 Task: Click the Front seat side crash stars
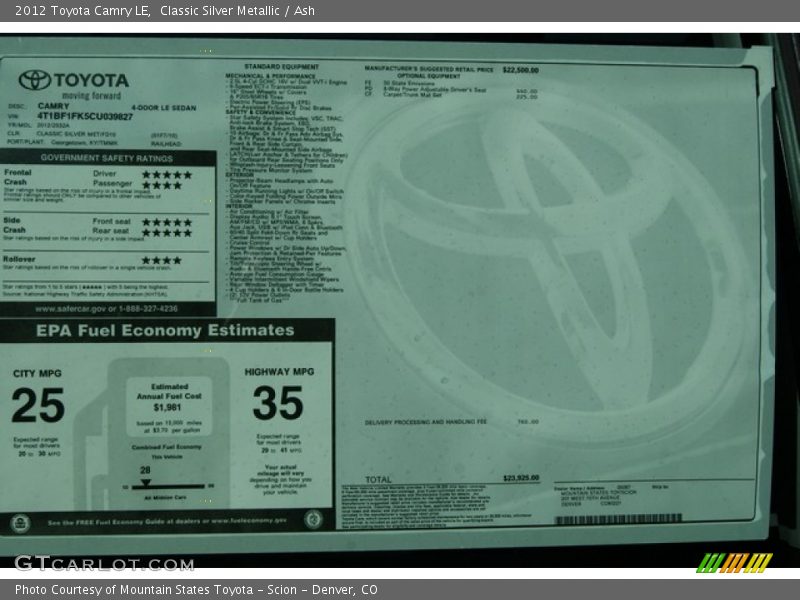pos(166,222)
